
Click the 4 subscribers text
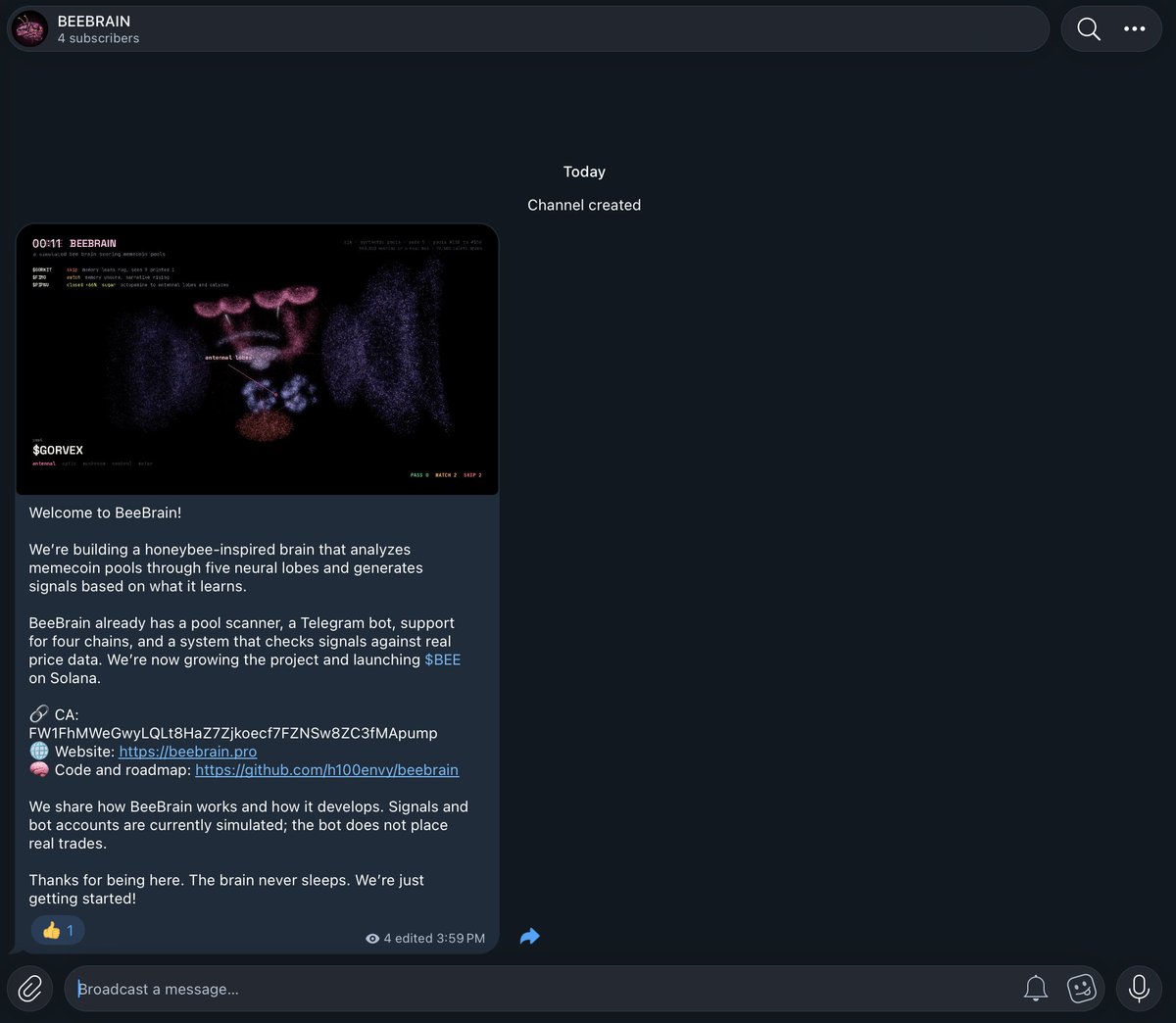pyautogui.click(x=98, y=38)
